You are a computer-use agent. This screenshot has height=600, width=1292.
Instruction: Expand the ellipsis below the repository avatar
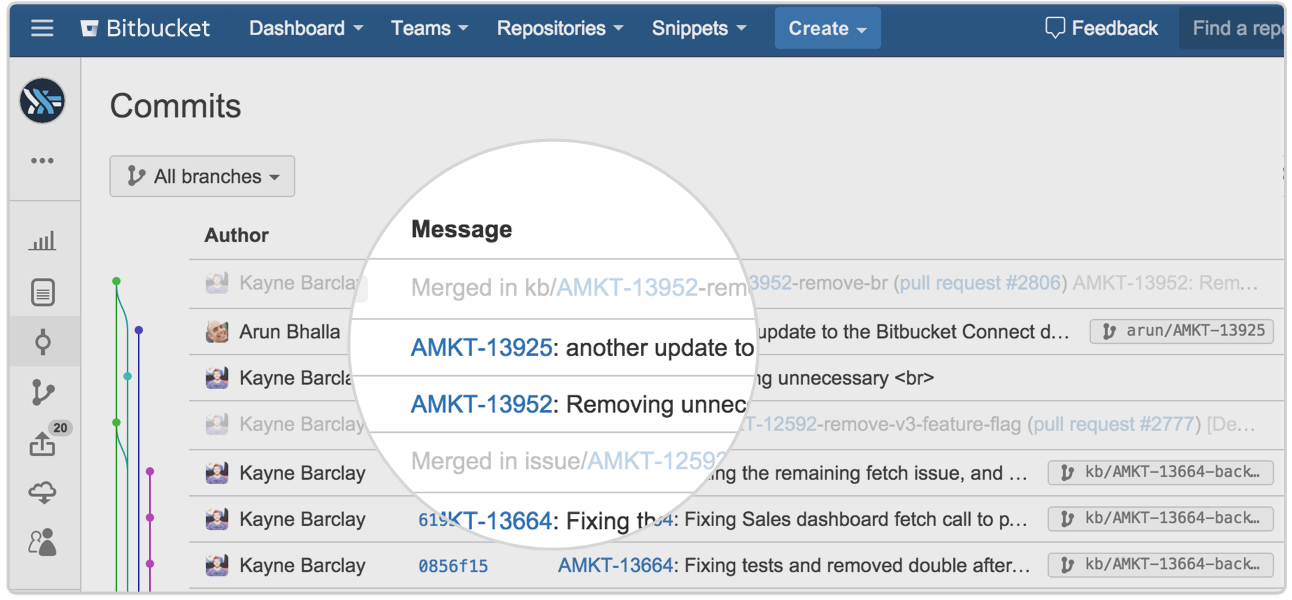(44, 160)
